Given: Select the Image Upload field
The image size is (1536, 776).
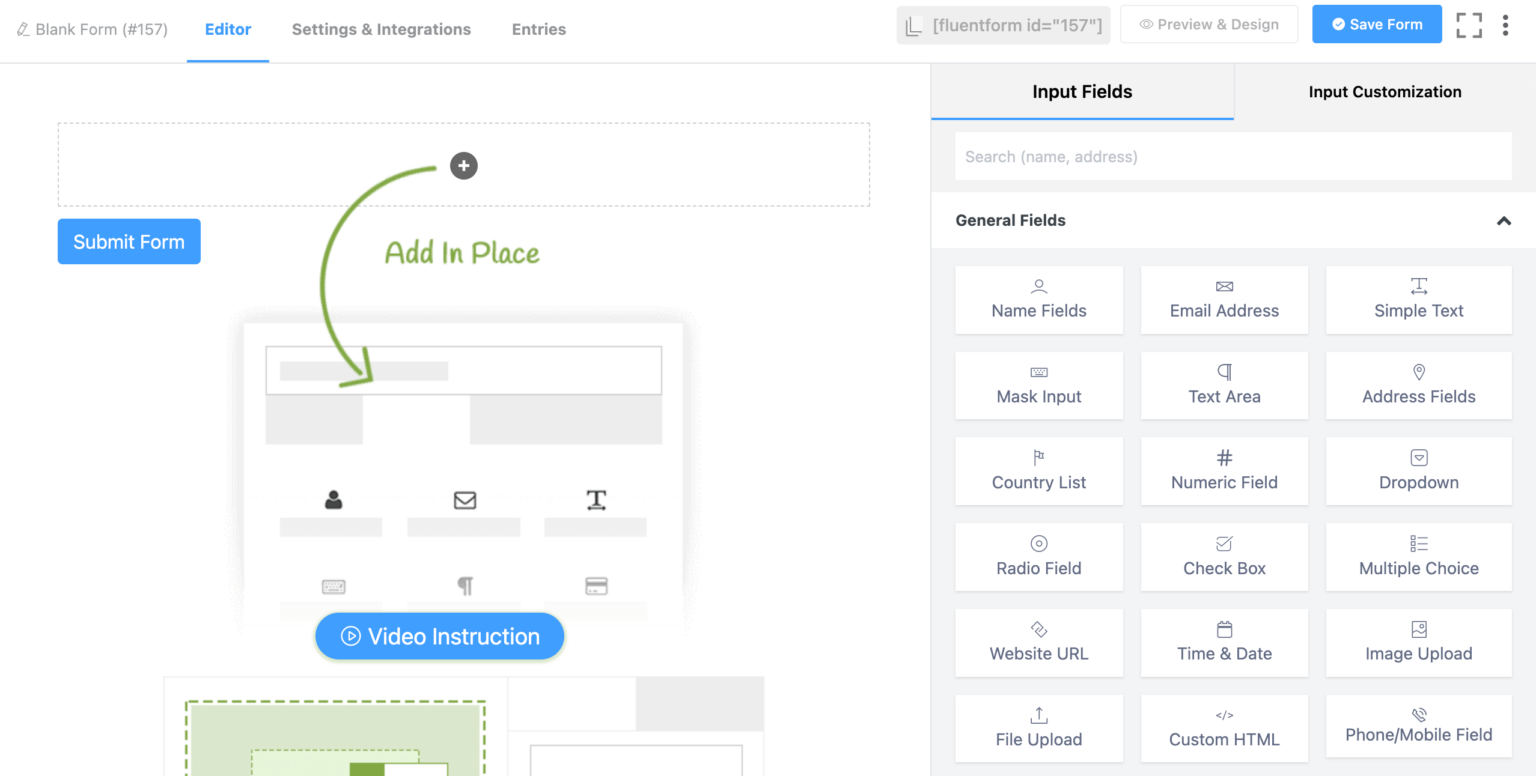Looking at the screenshot, I should click(1418, 642).
